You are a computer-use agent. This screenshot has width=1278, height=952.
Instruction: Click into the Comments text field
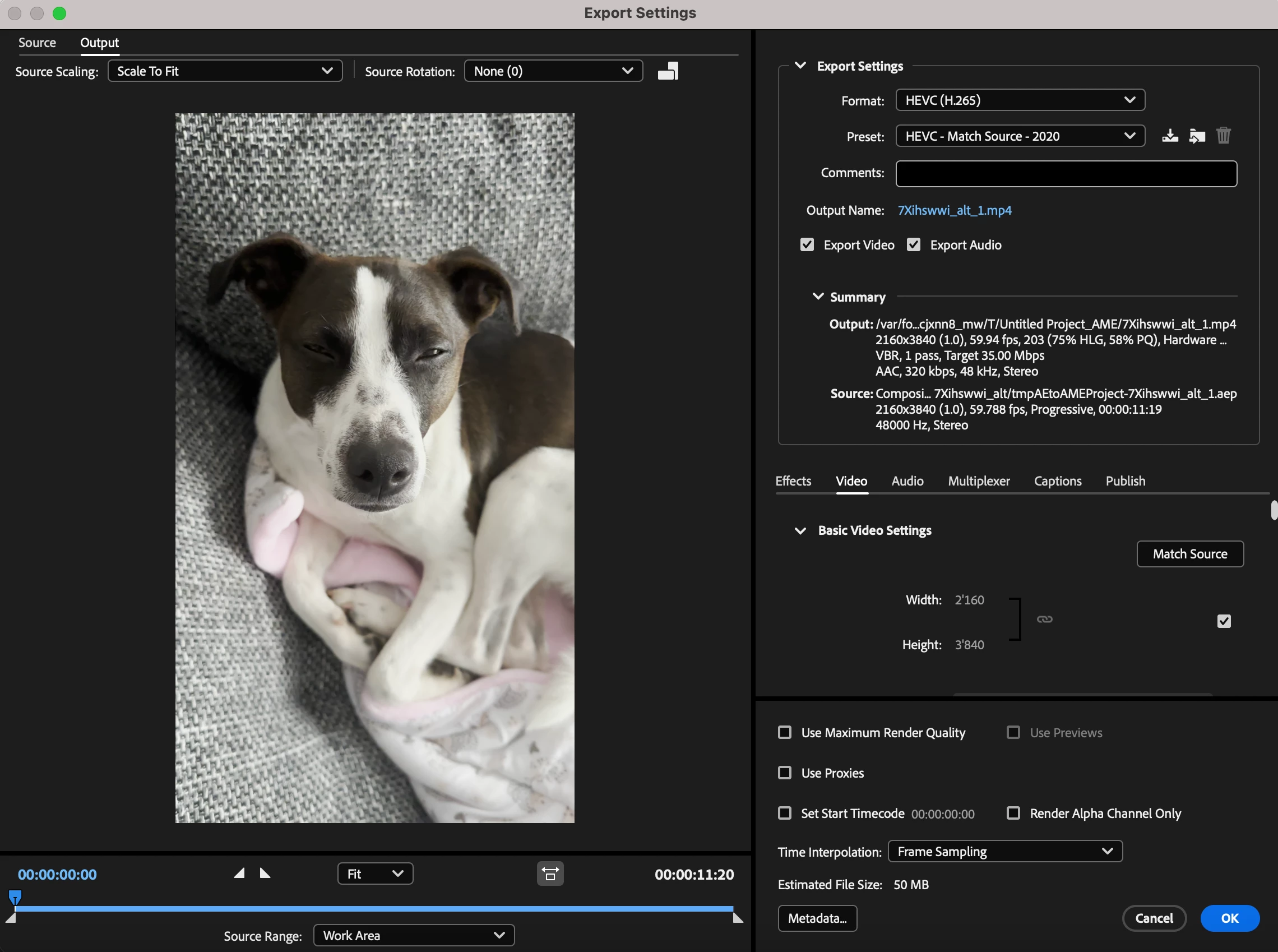[1066, 173]
